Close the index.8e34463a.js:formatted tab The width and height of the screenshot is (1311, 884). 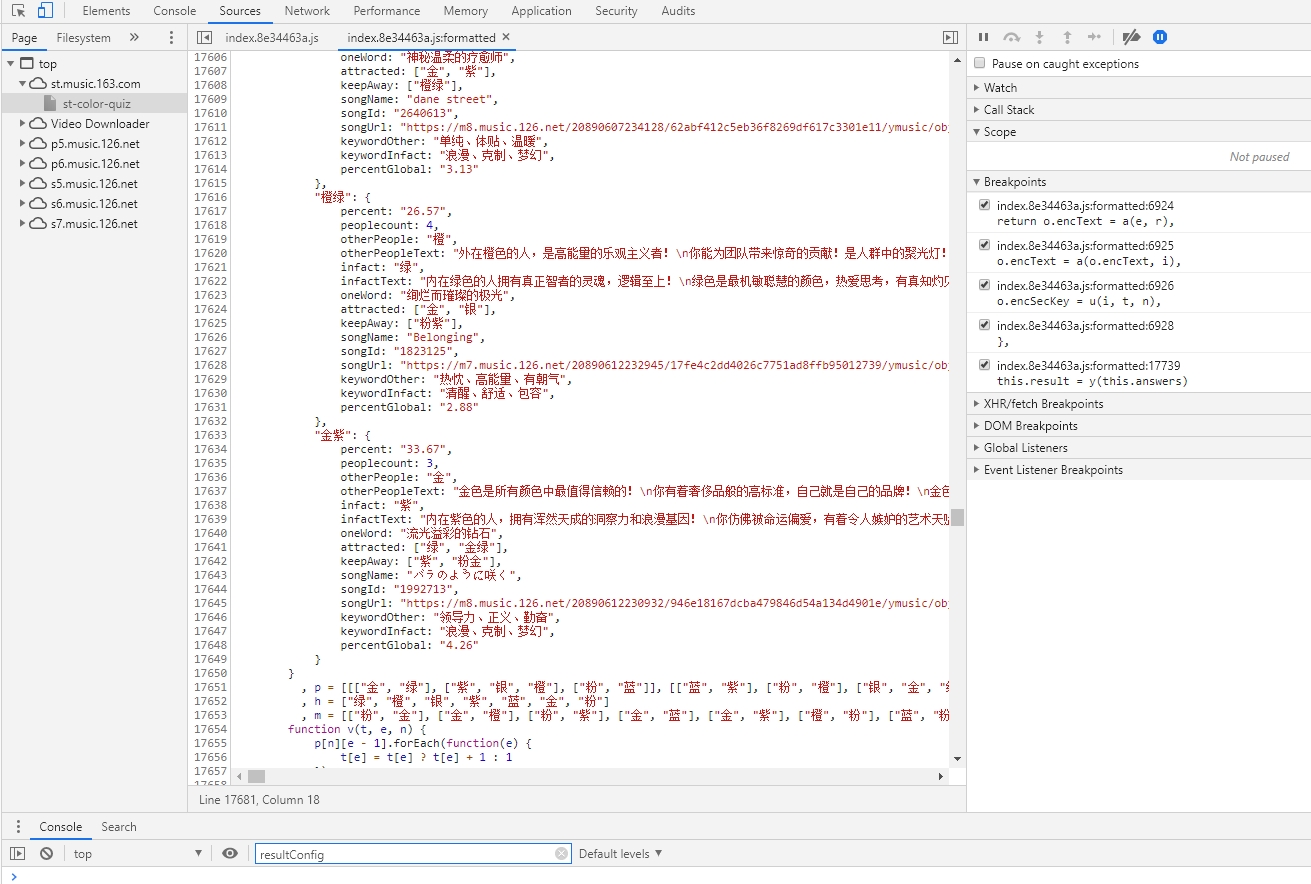tap(506, 37)
